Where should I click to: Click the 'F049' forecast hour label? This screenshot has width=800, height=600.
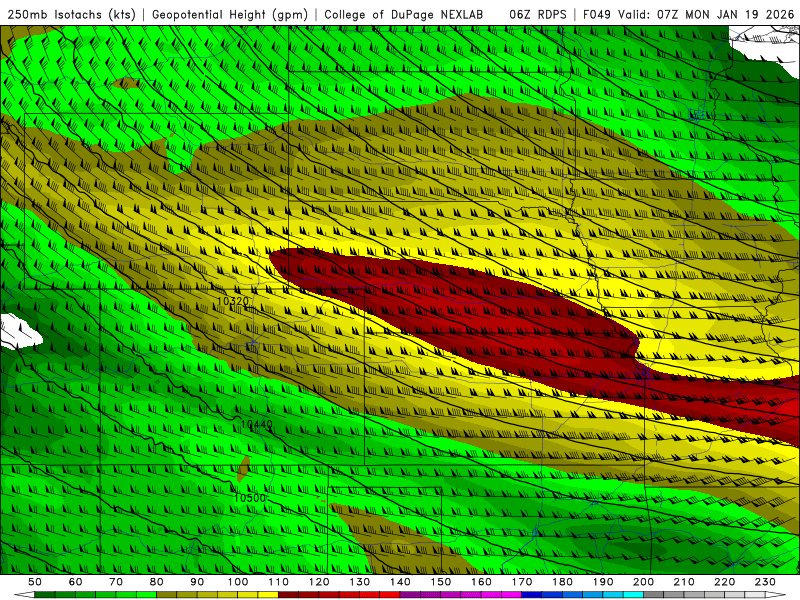(x=597, y=14)
